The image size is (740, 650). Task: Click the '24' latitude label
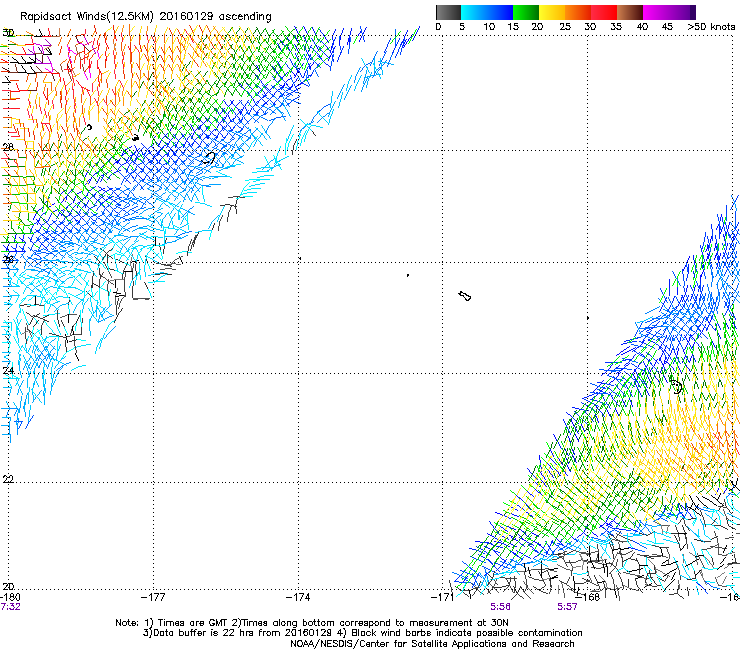coord(8,370)
